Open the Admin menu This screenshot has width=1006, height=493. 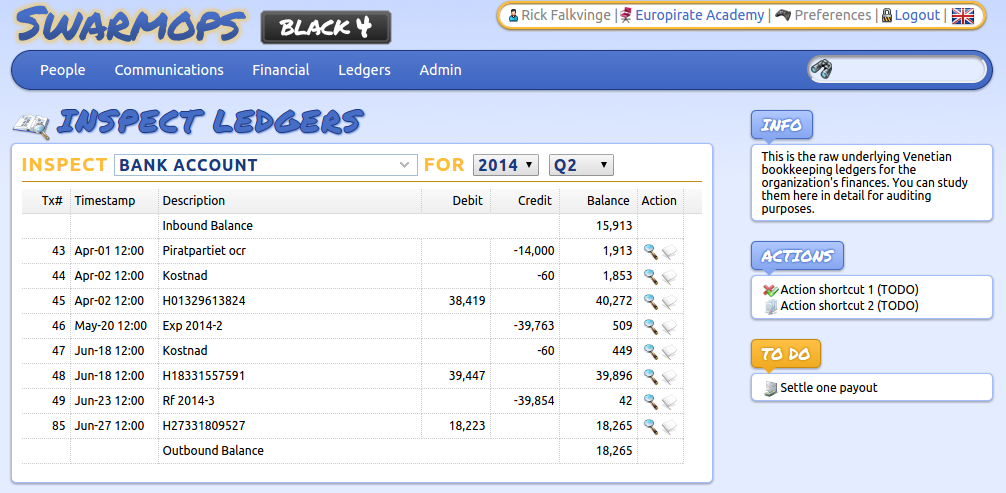click(x=440, y=70)
